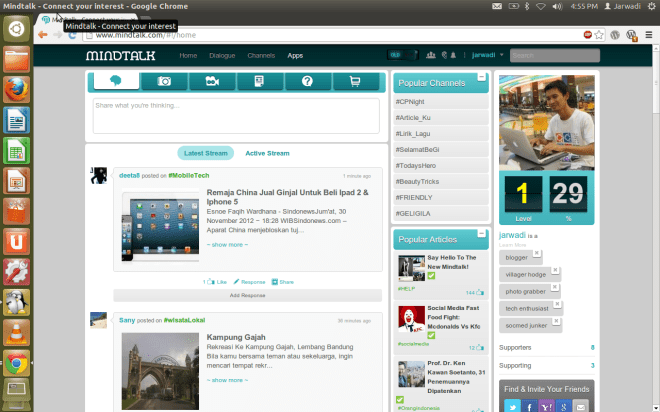Viewport: 660px width, 412px height.
Task: Launch Firefox from the Ubuntu dock
Action: pos(16,90)
